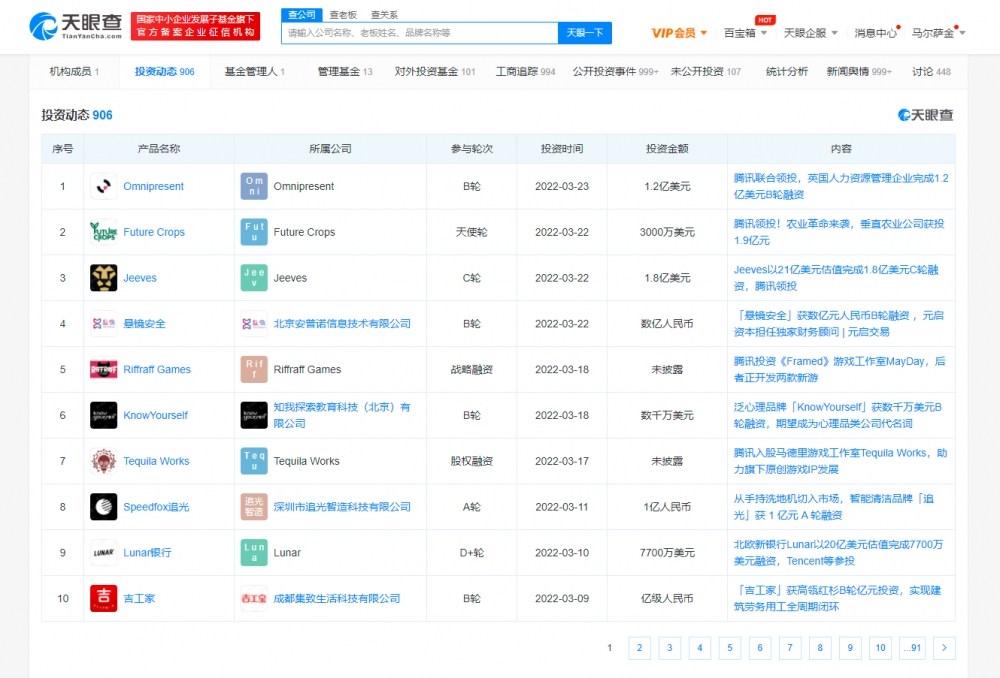This screenshot has height=678, width=1000.
Task: Click the Tequila Works logo icon
Action: point(103,461)
